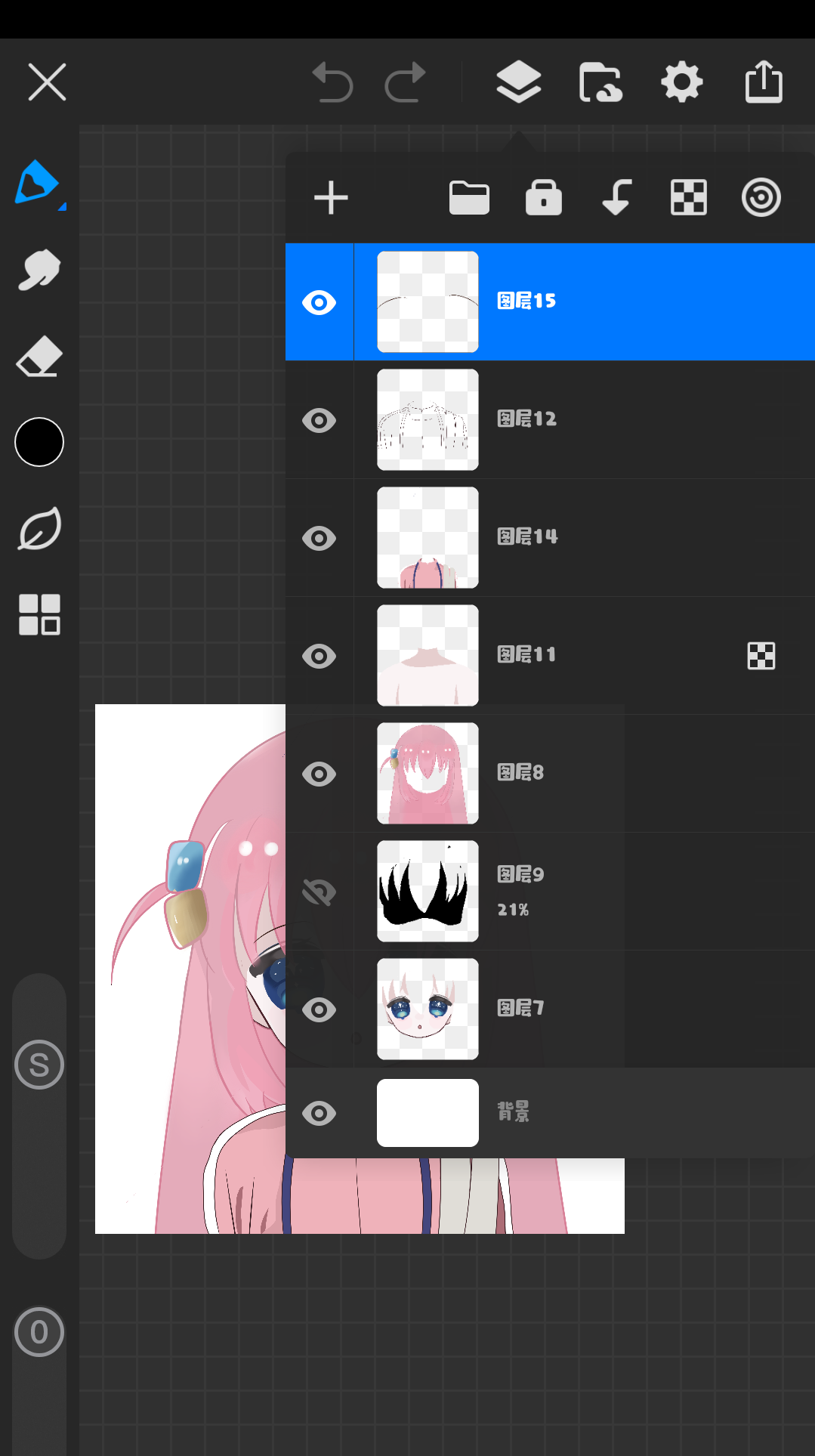815x1456 pixels.
Task: Select the eraser tool
Action: [39, 357]
